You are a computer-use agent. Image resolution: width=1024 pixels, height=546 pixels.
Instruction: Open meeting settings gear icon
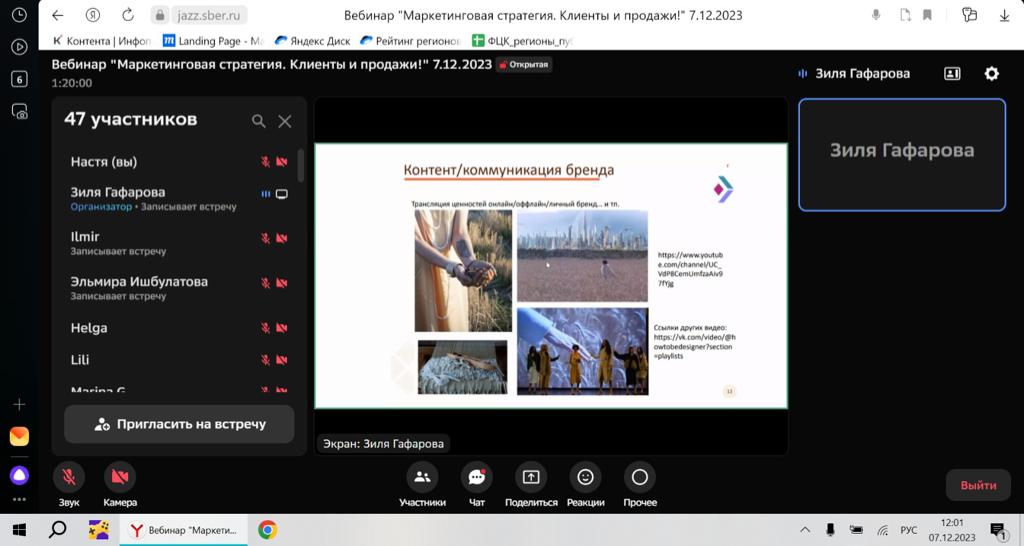pos(991,73)
